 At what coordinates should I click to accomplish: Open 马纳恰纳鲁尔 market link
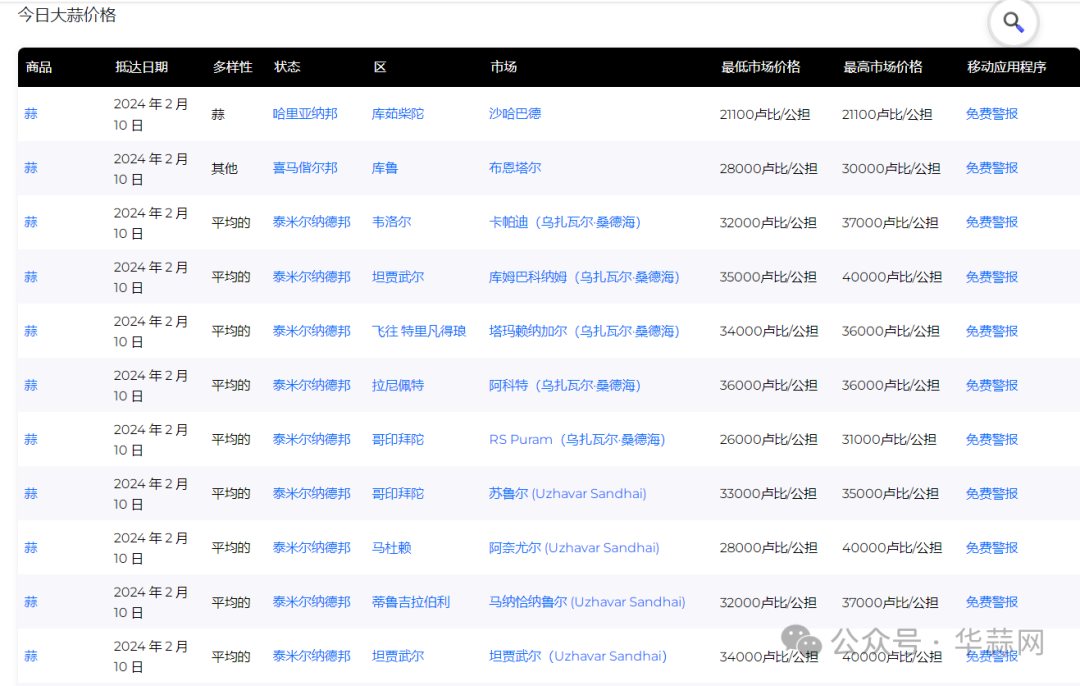click(587, 602)
